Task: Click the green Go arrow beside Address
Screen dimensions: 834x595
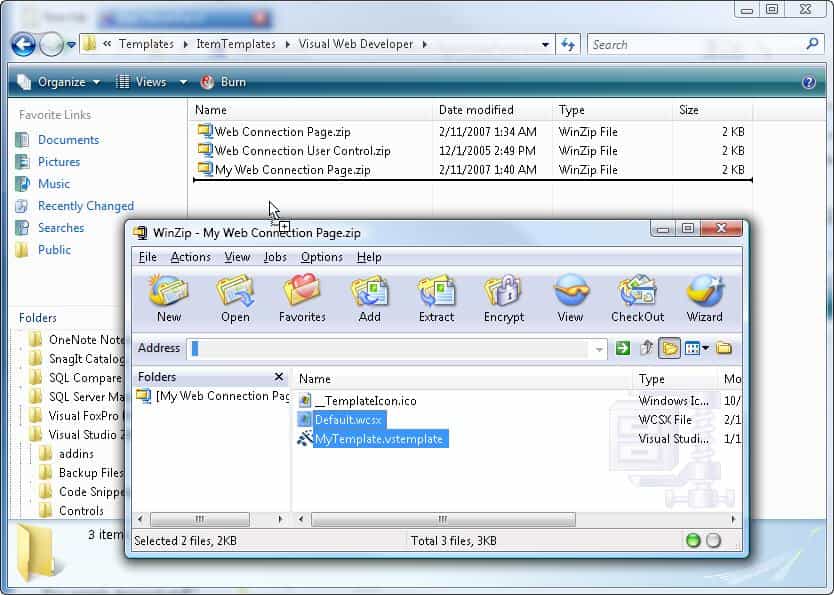Action: point(623,348)
